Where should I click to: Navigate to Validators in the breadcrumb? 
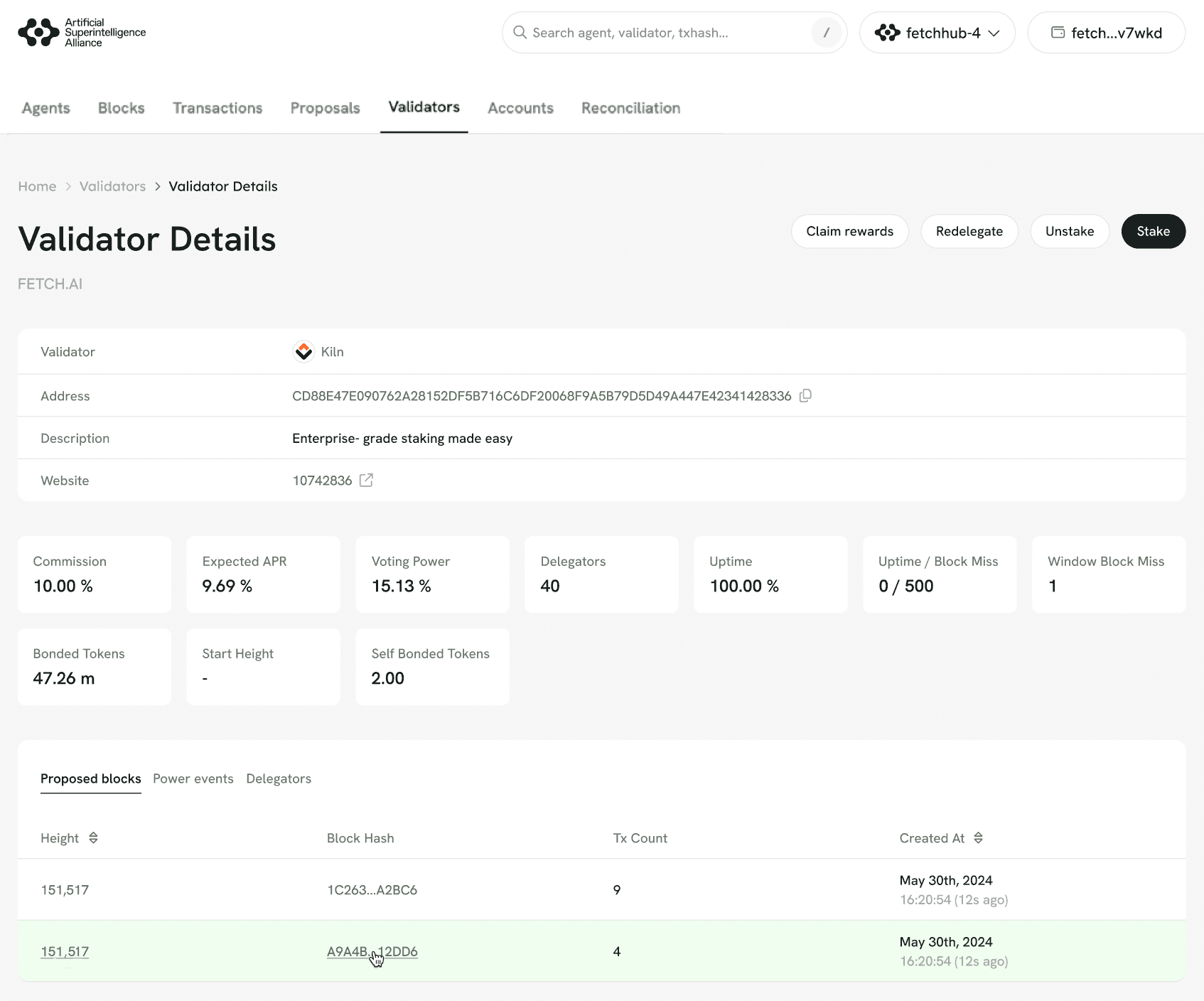(112, 186)
